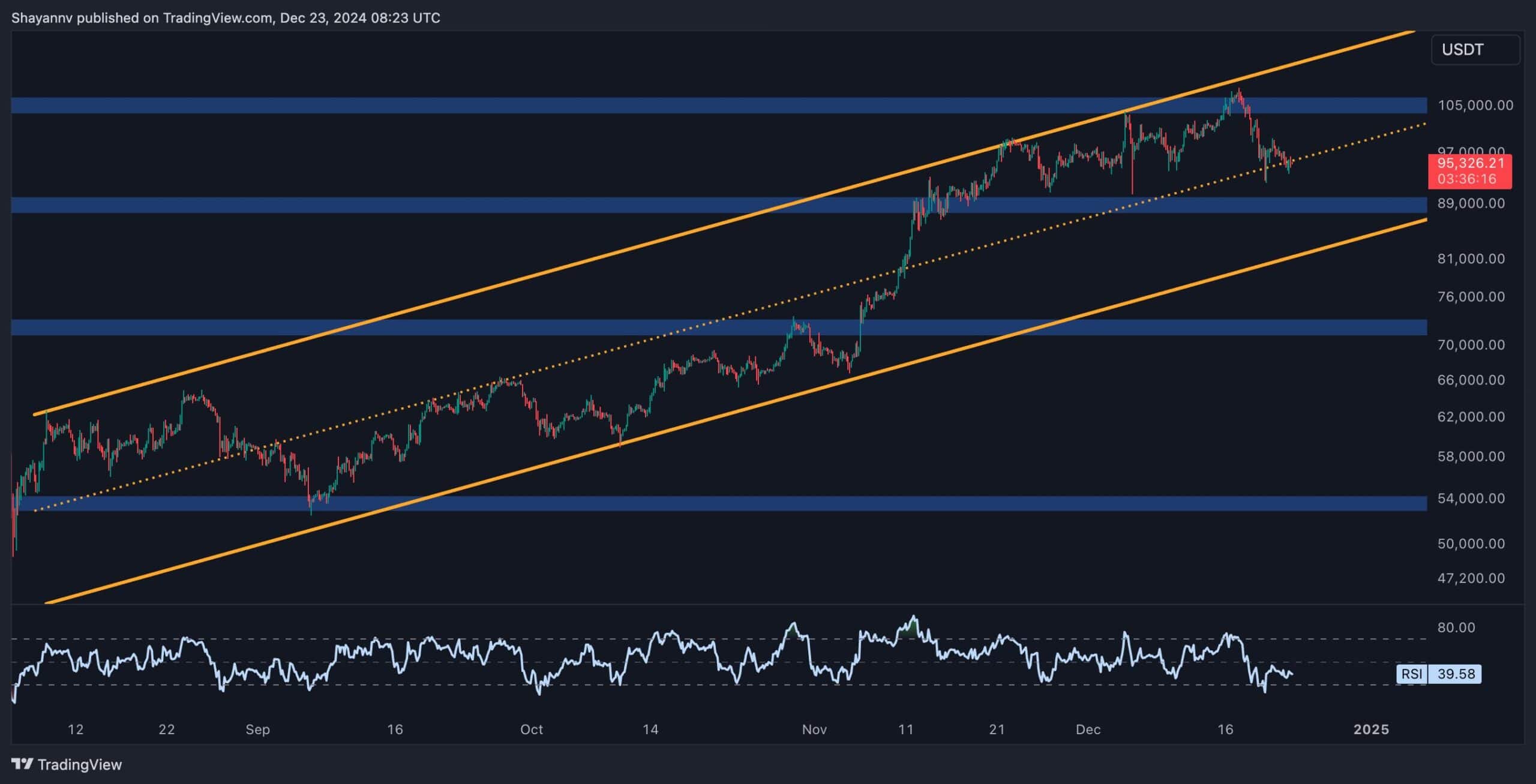Click the 89,000.00 price axis label
Screen dimensions: 1536x784
click(1471, 203)
